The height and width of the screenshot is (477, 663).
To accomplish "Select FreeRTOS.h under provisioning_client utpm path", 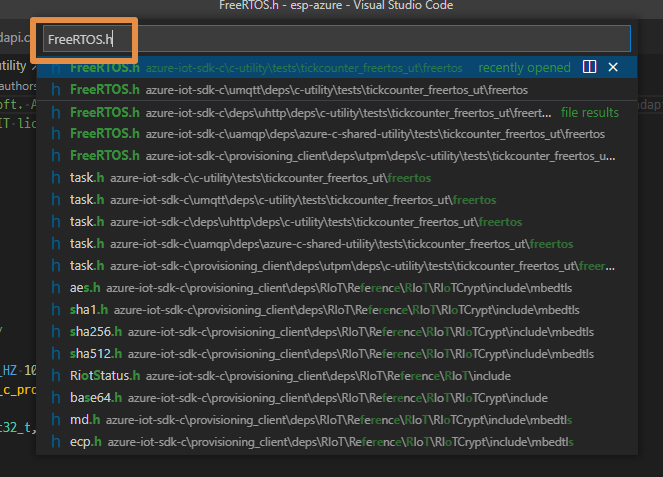I will (337, 156).
